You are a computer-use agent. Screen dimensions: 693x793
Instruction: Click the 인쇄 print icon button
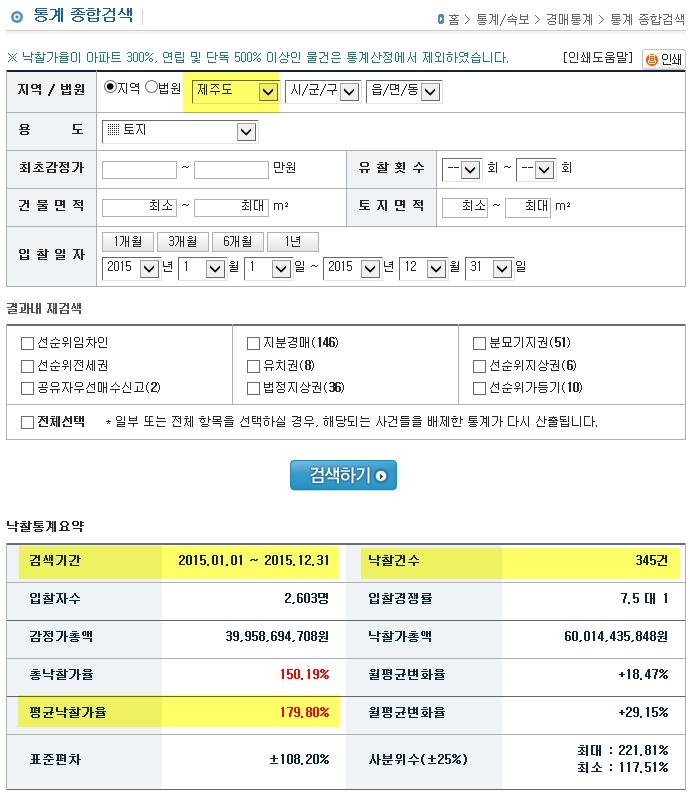[x=664, y=59]
